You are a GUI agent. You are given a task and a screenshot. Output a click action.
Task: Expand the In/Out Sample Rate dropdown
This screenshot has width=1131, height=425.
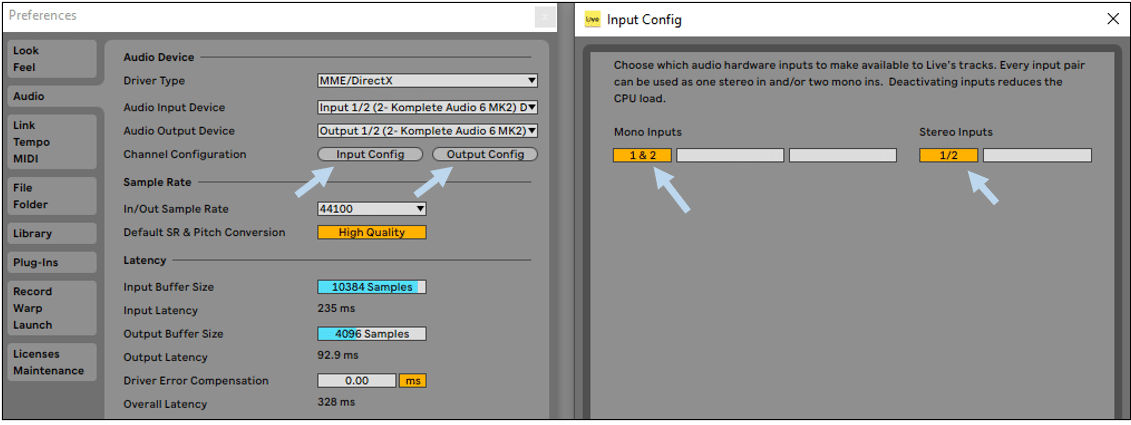pyautogui.click(x=372, y=209)
